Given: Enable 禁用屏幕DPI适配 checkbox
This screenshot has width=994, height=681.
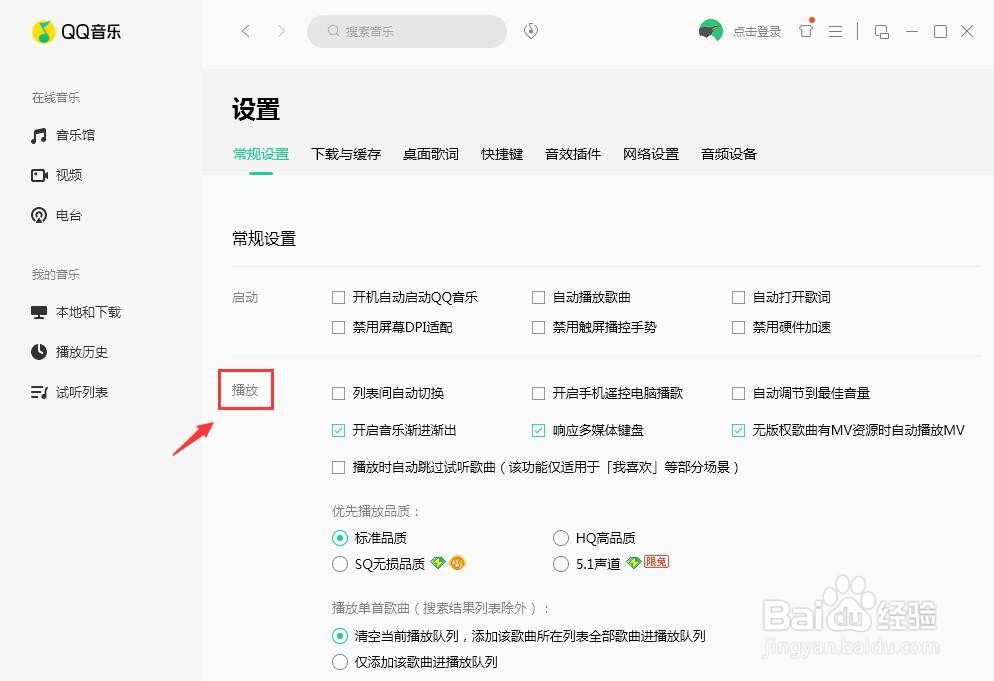Looking at the screenshot, I should pos(339,327).
